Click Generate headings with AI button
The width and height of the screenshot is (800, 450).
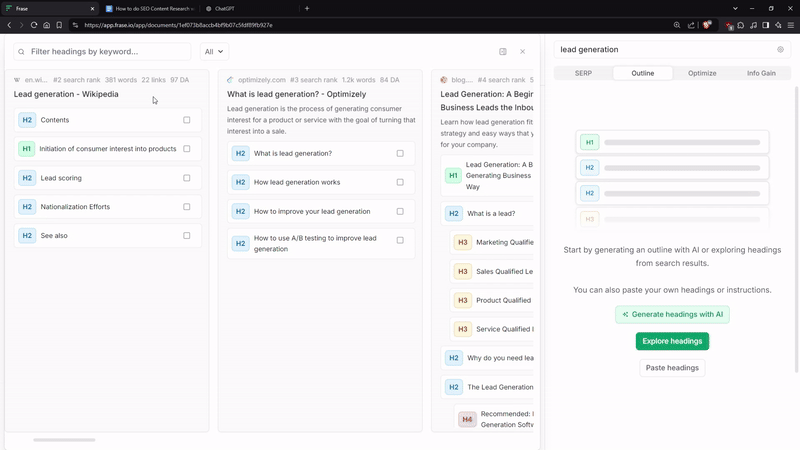(x=672, y=314)
